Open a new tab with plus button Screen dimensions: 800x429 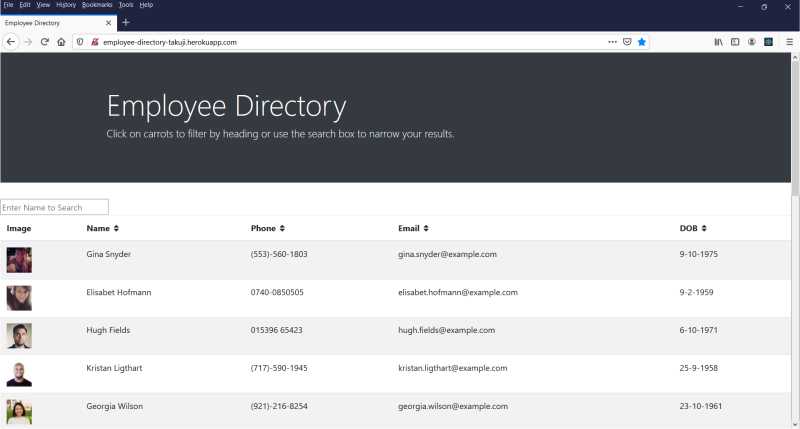[x=126, y=22]
